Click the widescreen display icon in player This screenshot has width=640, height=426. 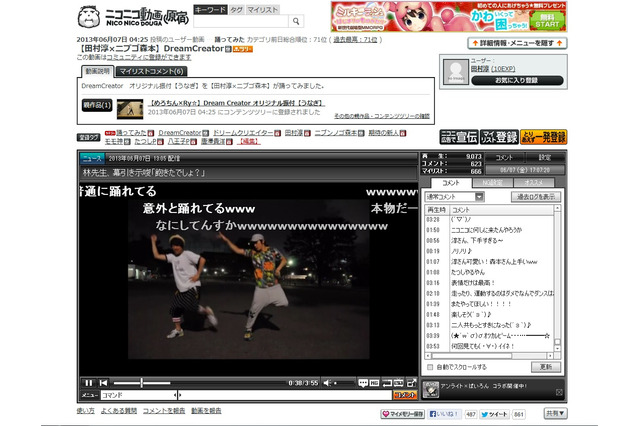click(x=398, y=383)
